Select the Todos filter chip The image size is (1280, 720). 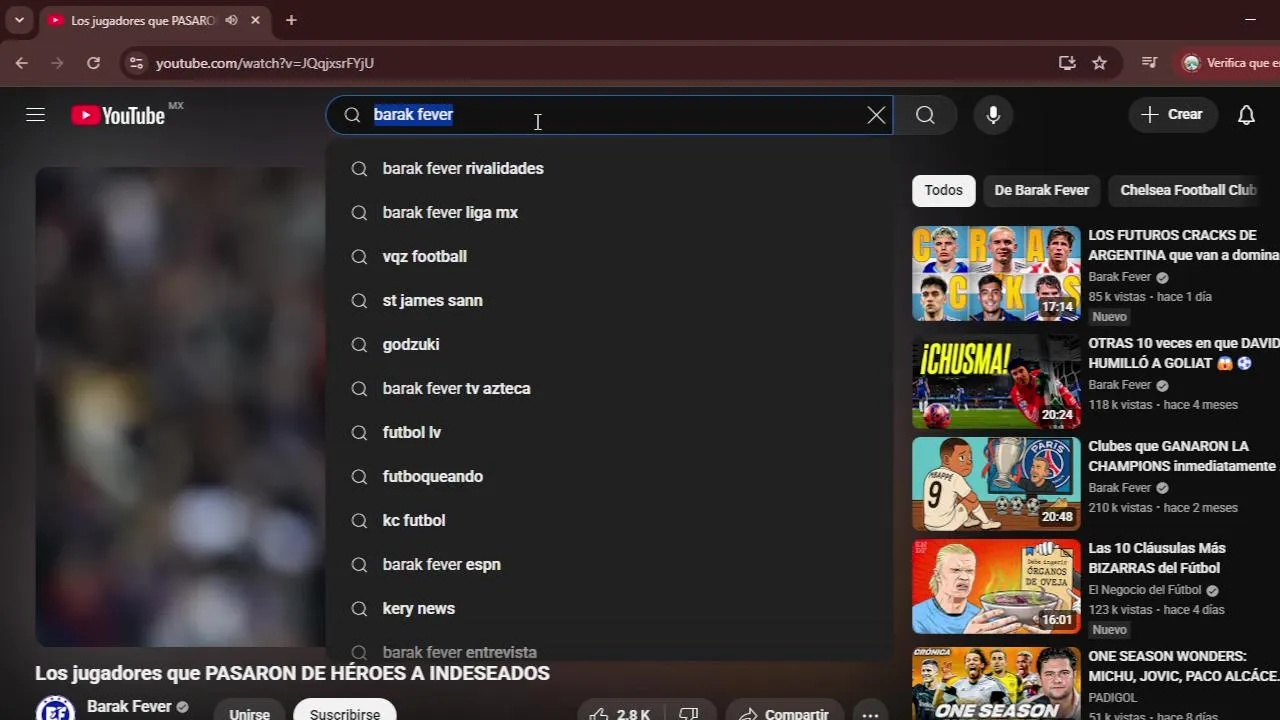coord(943,190)
